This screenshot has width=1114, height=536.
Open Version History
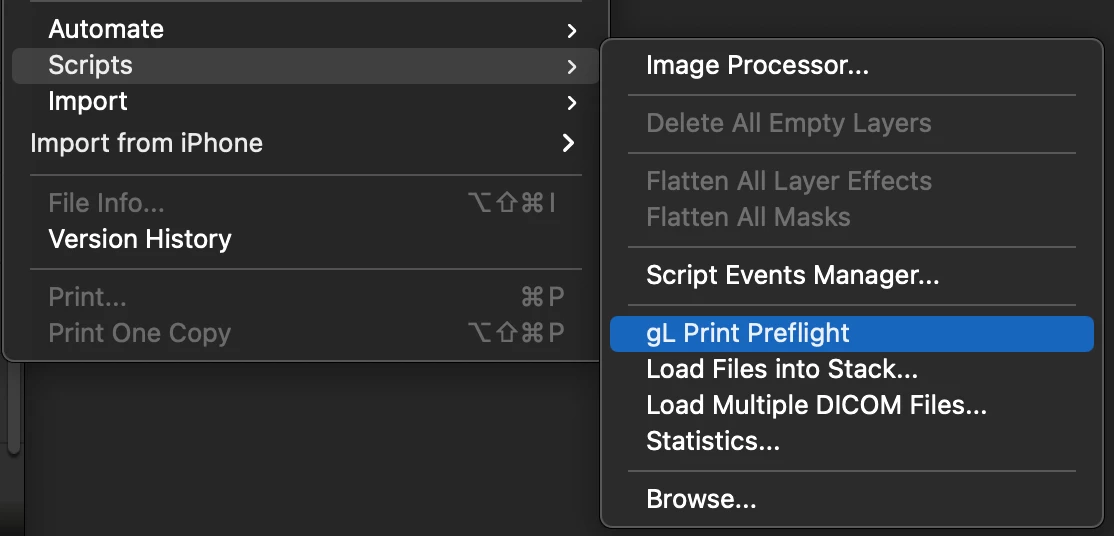(x=140, y=239)
